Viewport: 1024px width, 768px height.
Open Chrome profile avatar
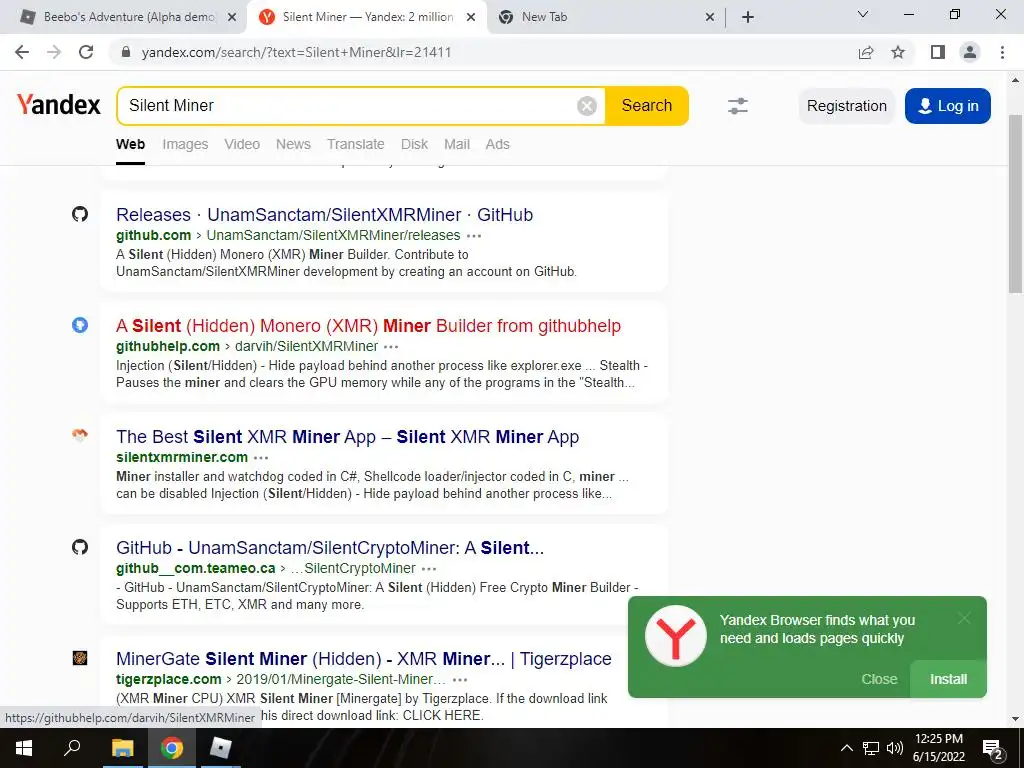pyautogui.click(x=970, y=52)
